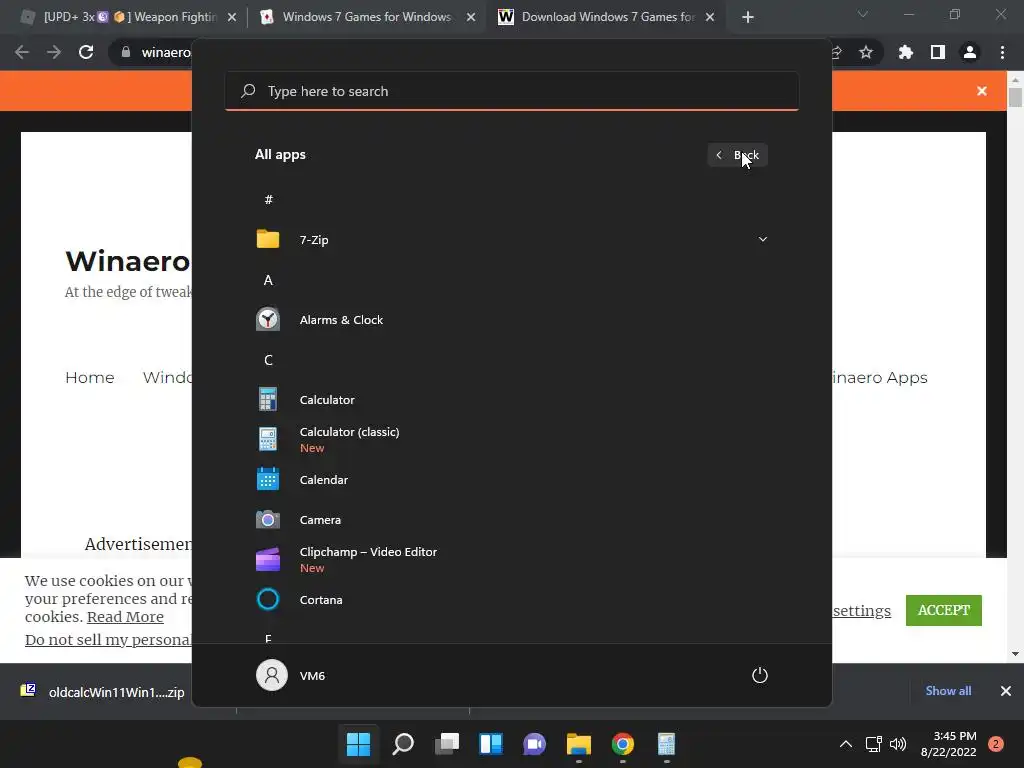Click the Type here to search field
The image size is (1024, 768).
coord(512,91)
